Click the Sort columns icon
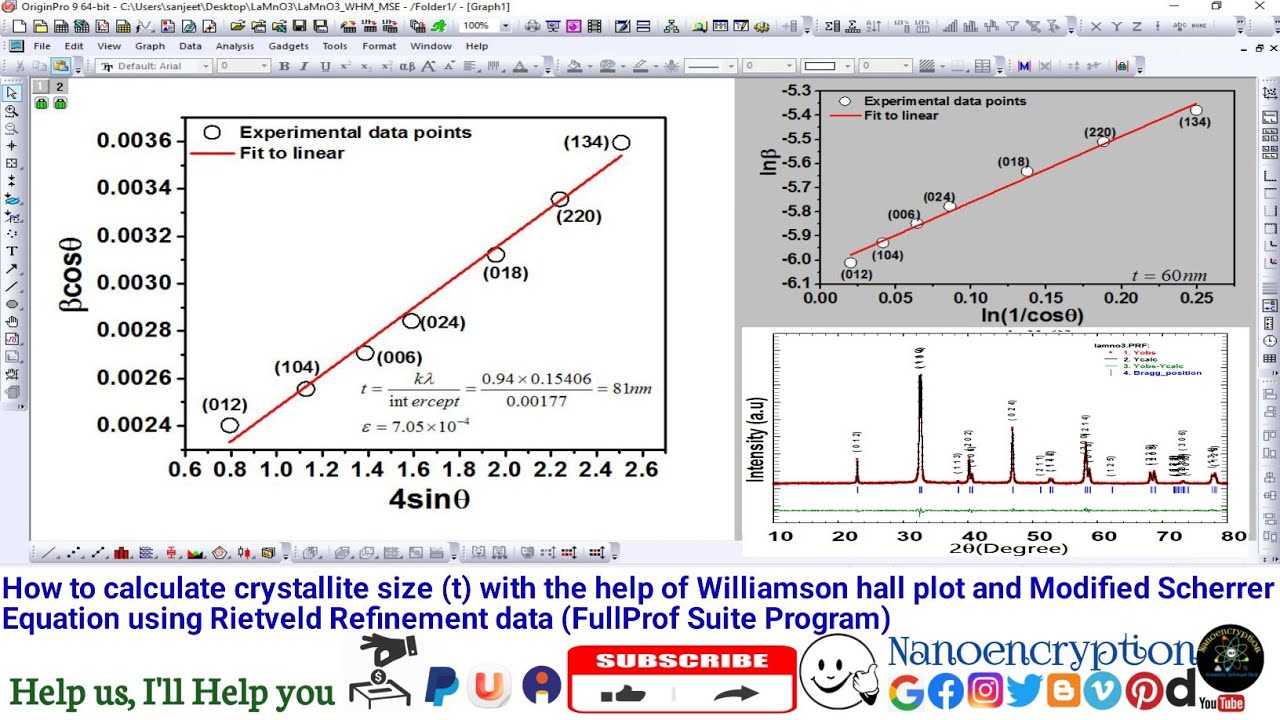 coord(874,26)
